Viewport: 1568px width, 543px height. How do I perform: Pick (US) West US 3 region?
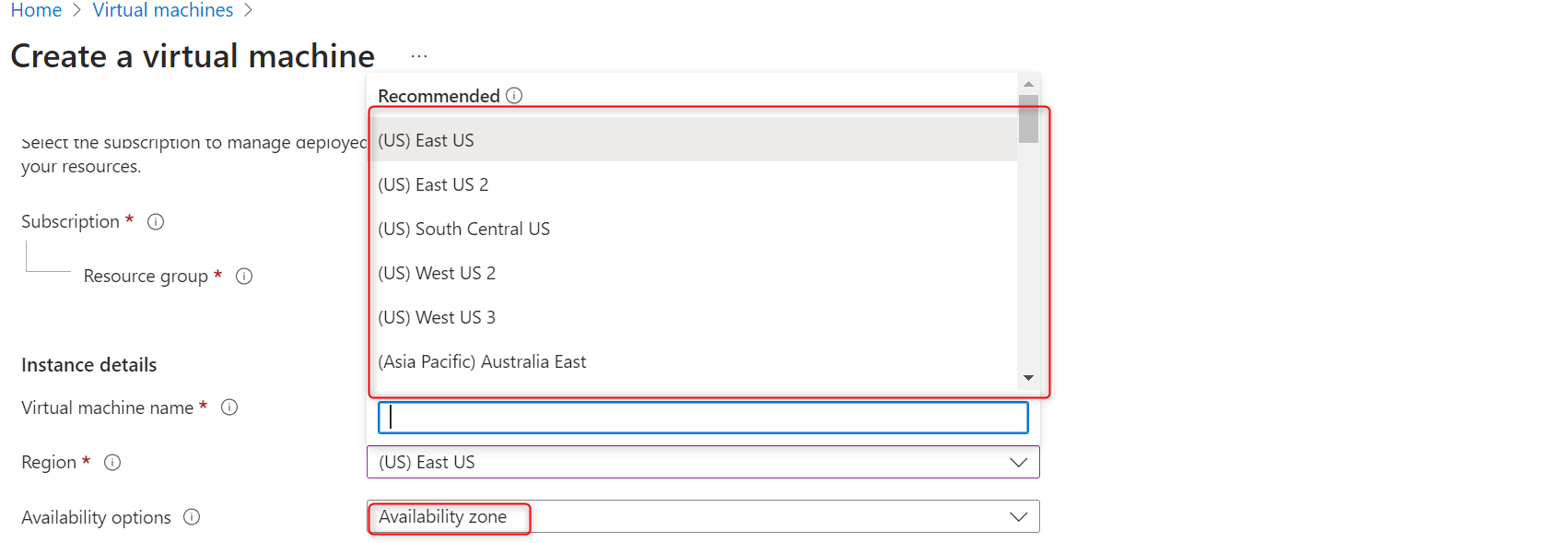pos(437,317)
